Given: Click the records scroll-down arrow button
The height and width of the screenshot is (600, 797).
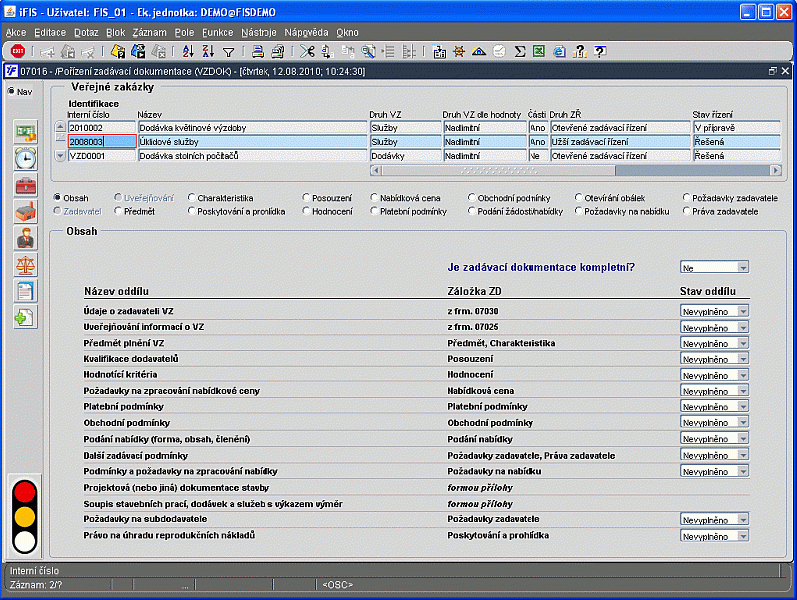Looking at the screenshot, I should tap(60, 156).
